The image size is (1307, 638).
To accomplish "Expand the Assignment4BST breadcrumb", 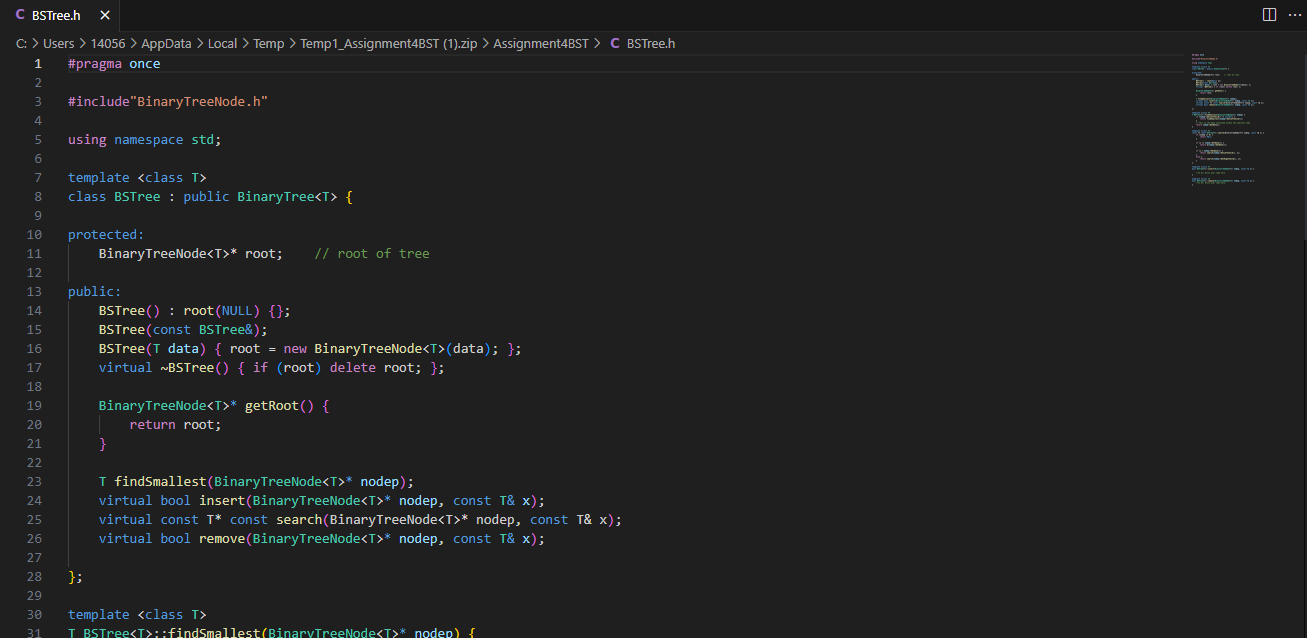I will pos(541,43).
